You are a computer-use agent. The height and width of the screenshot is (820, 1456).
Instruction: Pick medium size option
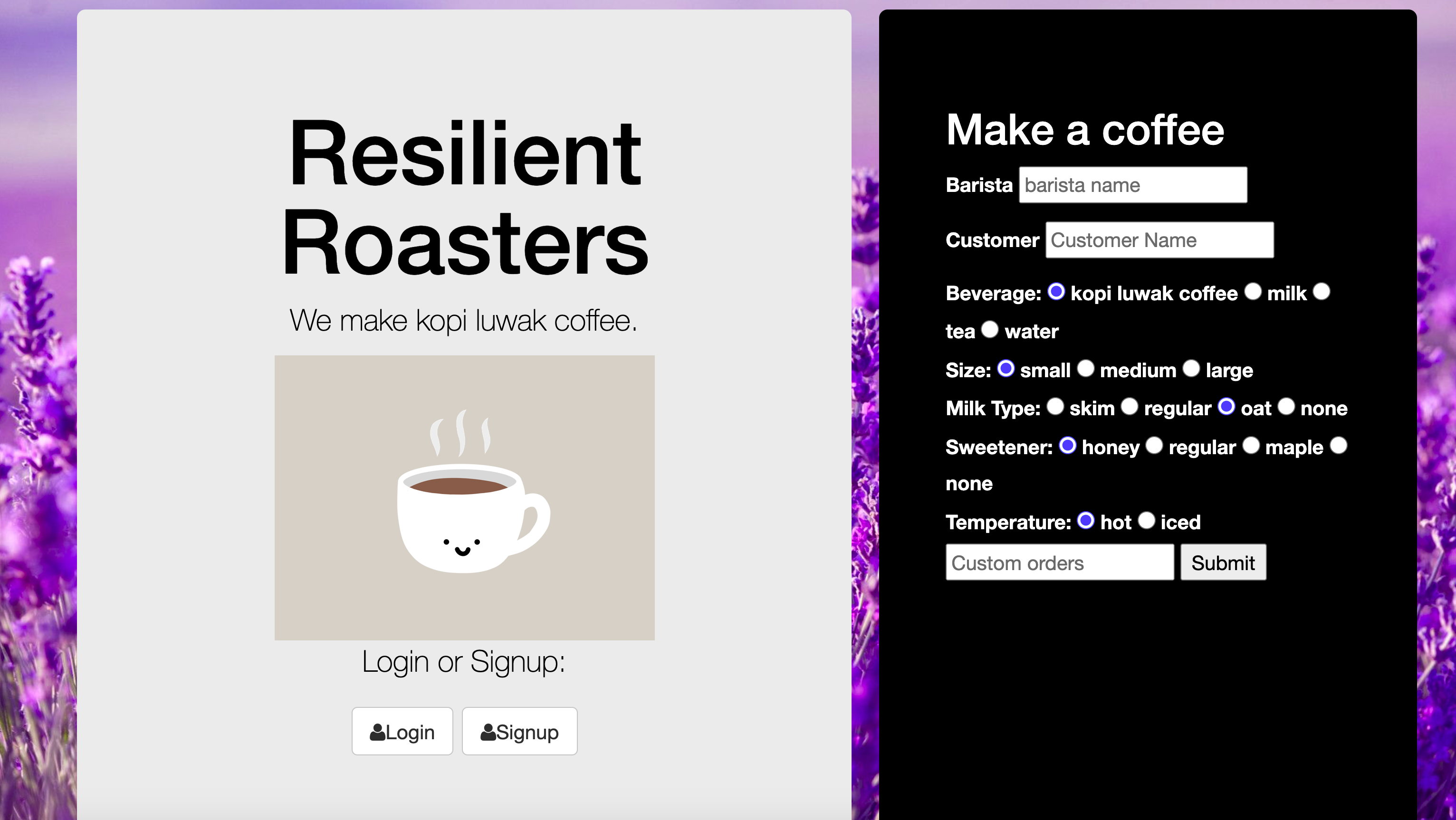[1085, 369]
